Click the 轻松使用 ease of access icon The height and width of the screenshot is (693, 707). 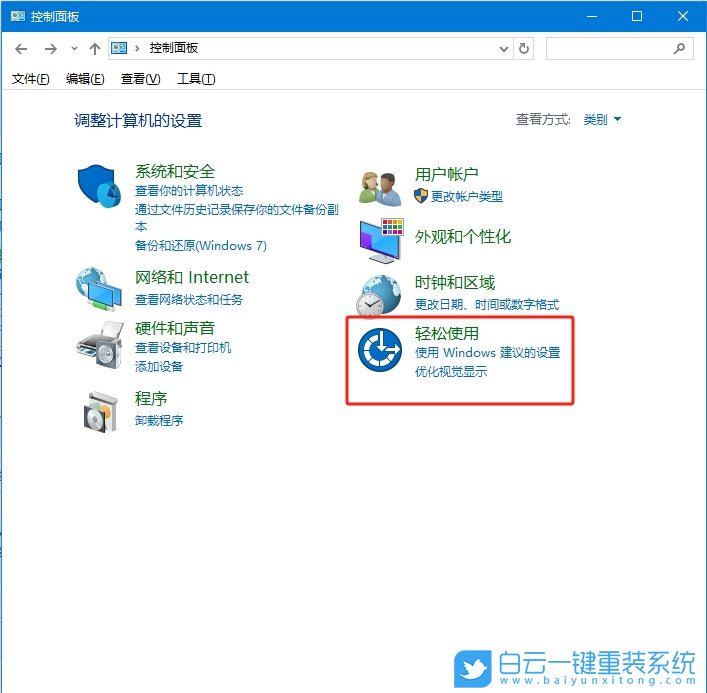tap(380, 350)
